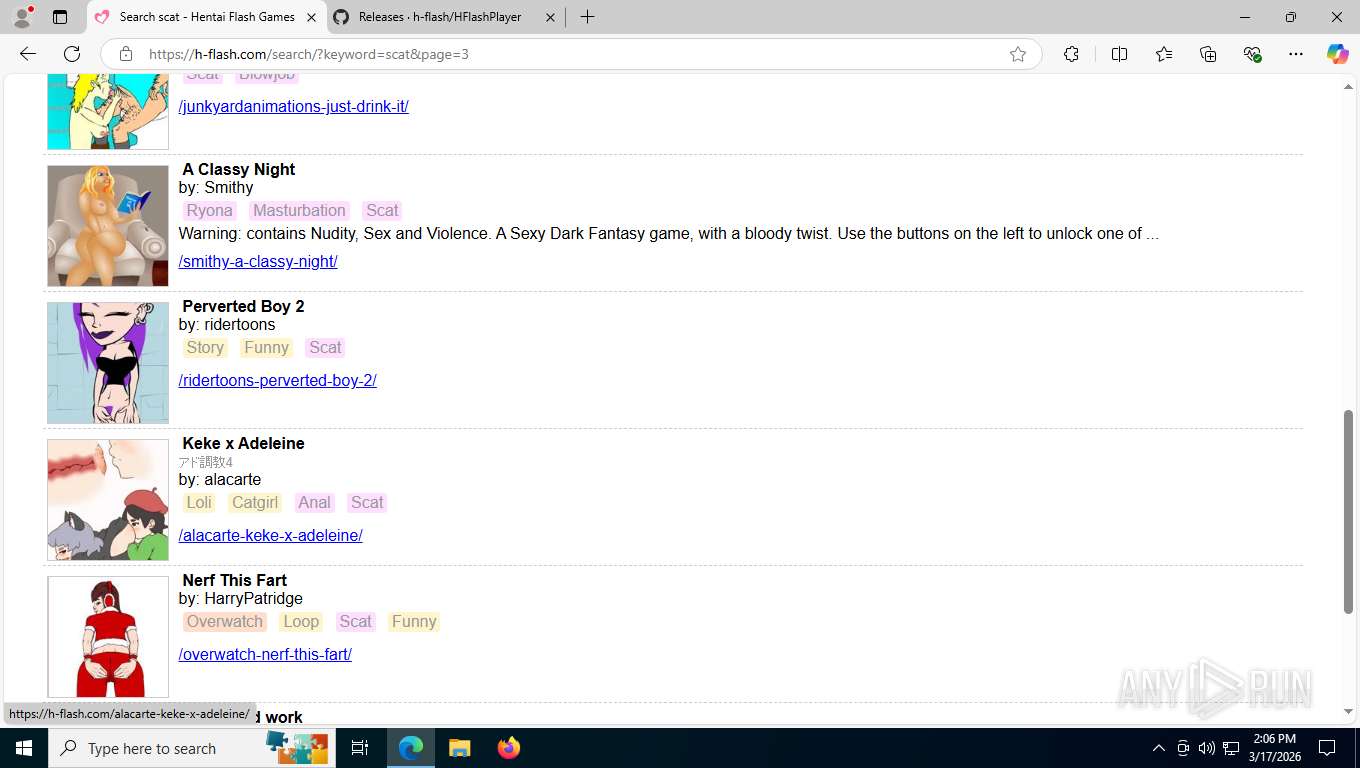Screen dimensions: 1360x768
Task: Launch the Copilot icon
Action: (x=1337, y=54)
